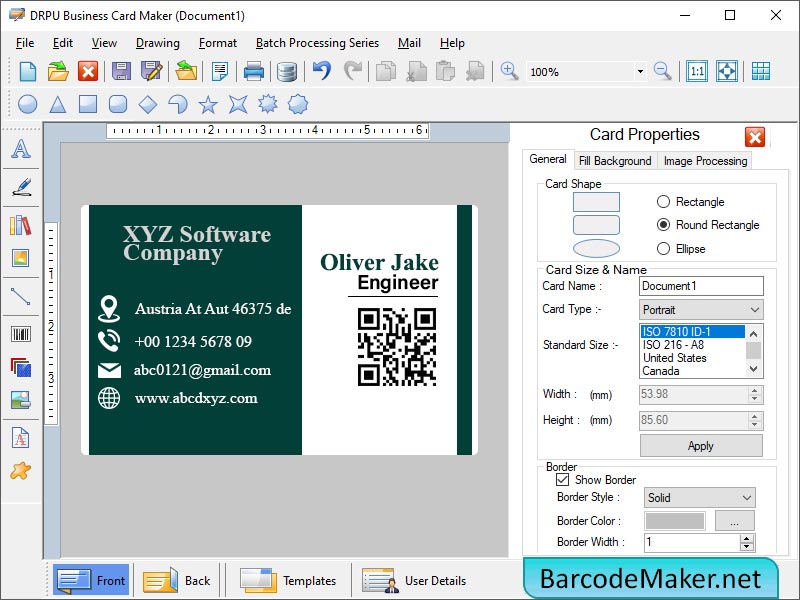The image size is (800, 600).
Task: Select the Round Rectangle card shape
Action: click(x=663, y=224)
